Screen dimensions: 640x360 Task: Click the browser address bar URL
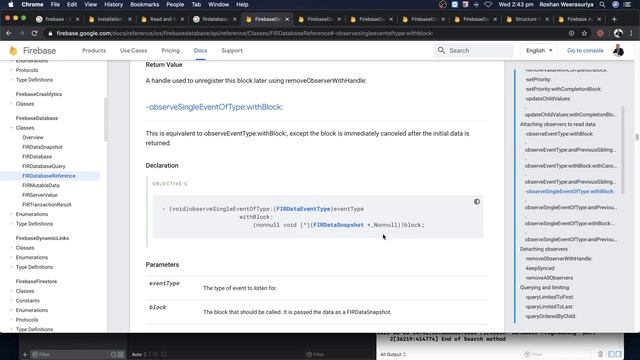pyautogui.click(x=244, y=33)
